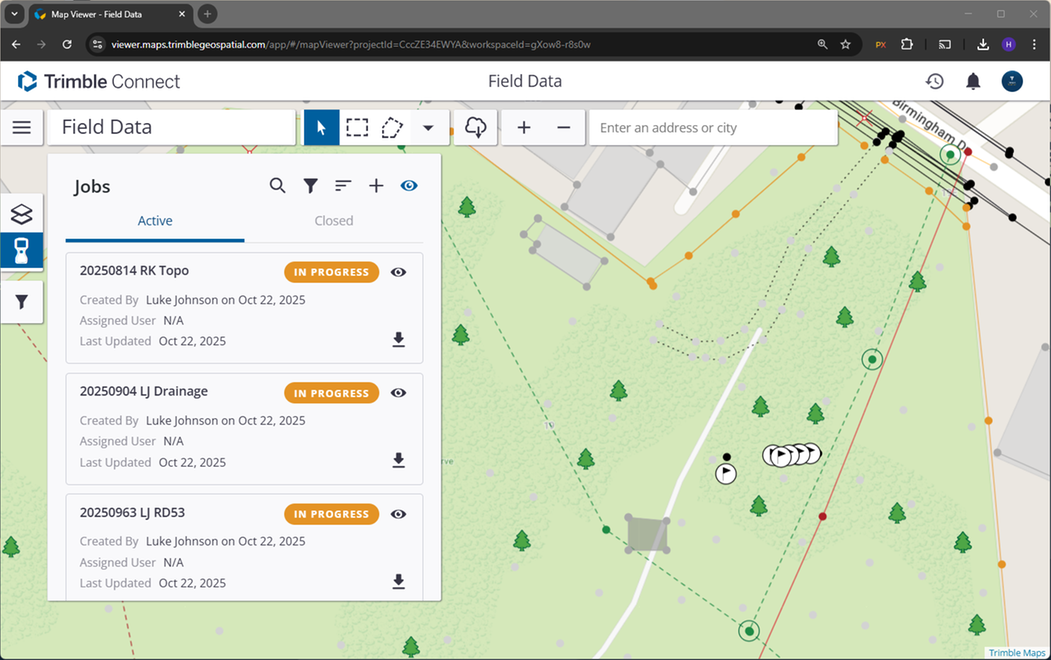Search jobs with the magnifier icon

tap(278, 186)
